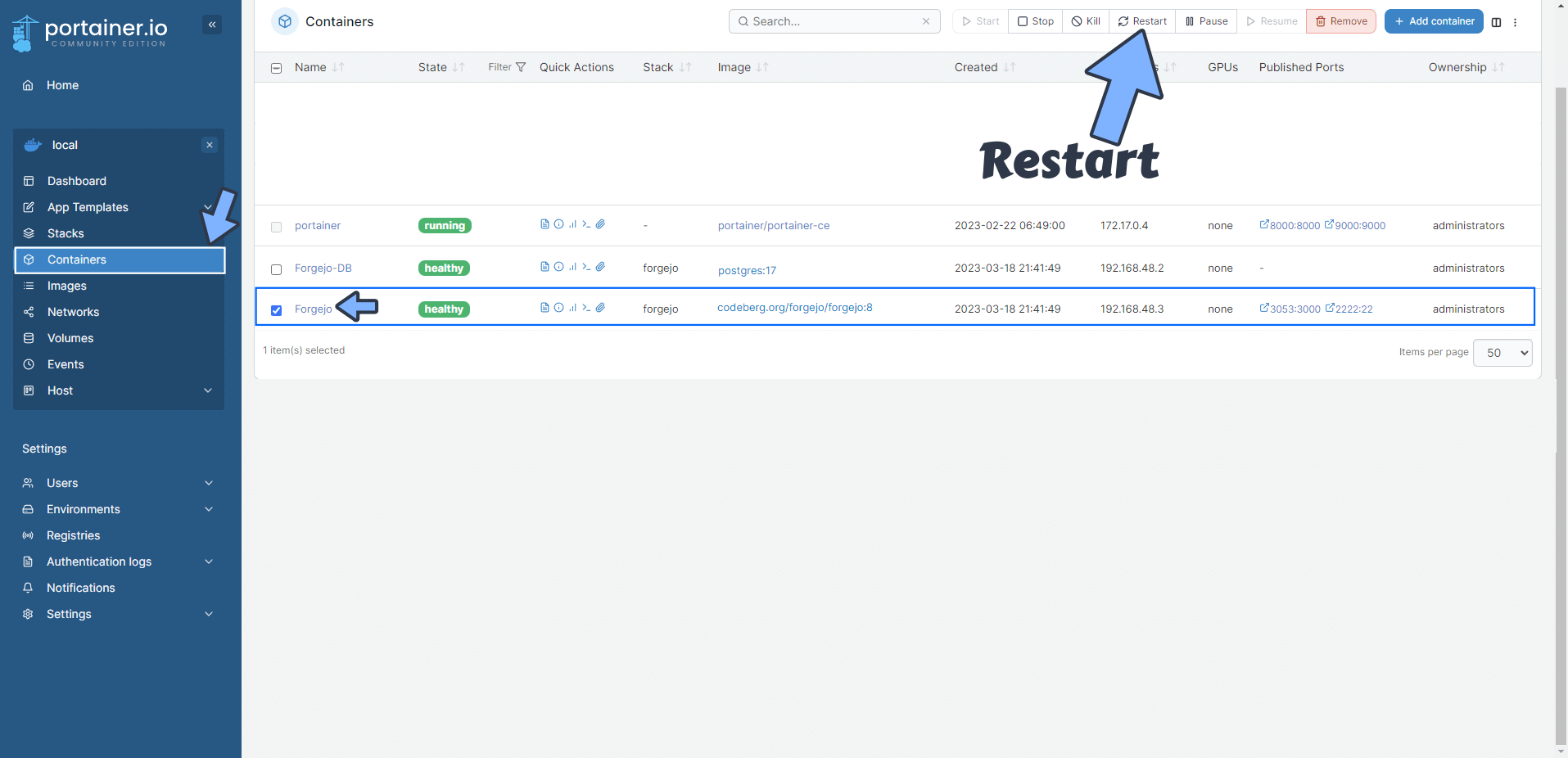Expand the Host submenu chevron
The image size is (1568, 758).
(208, 390)
